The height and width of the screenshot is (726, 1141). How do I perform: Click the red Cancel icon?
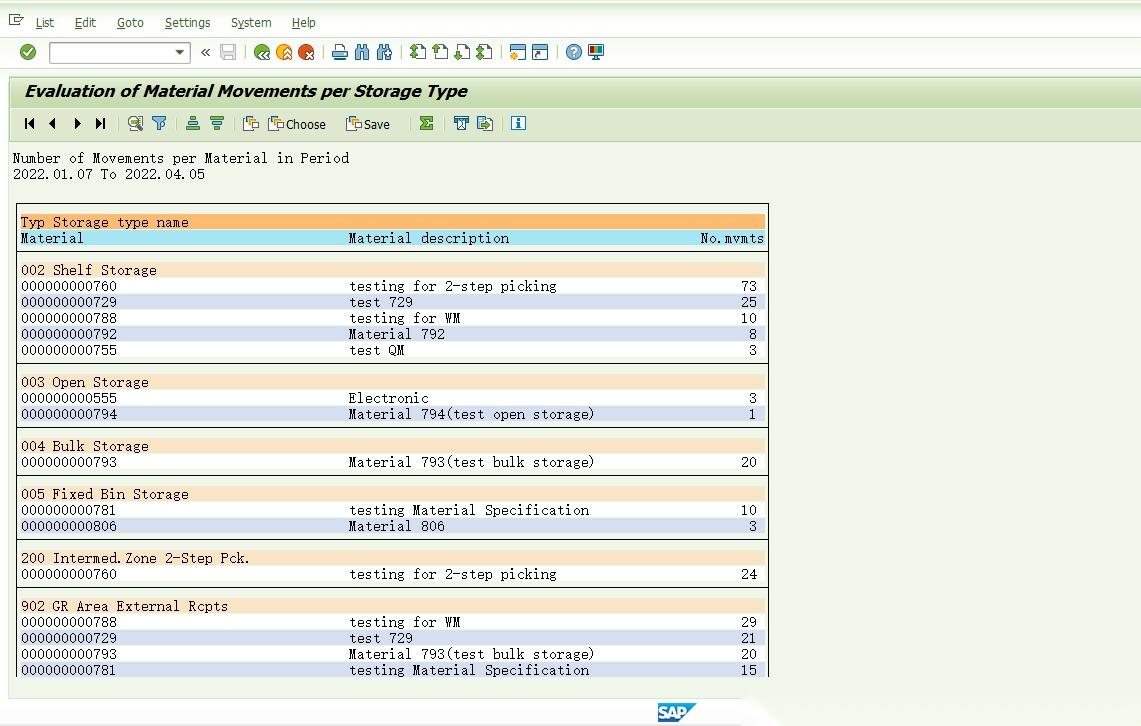[x=306, y=52]
